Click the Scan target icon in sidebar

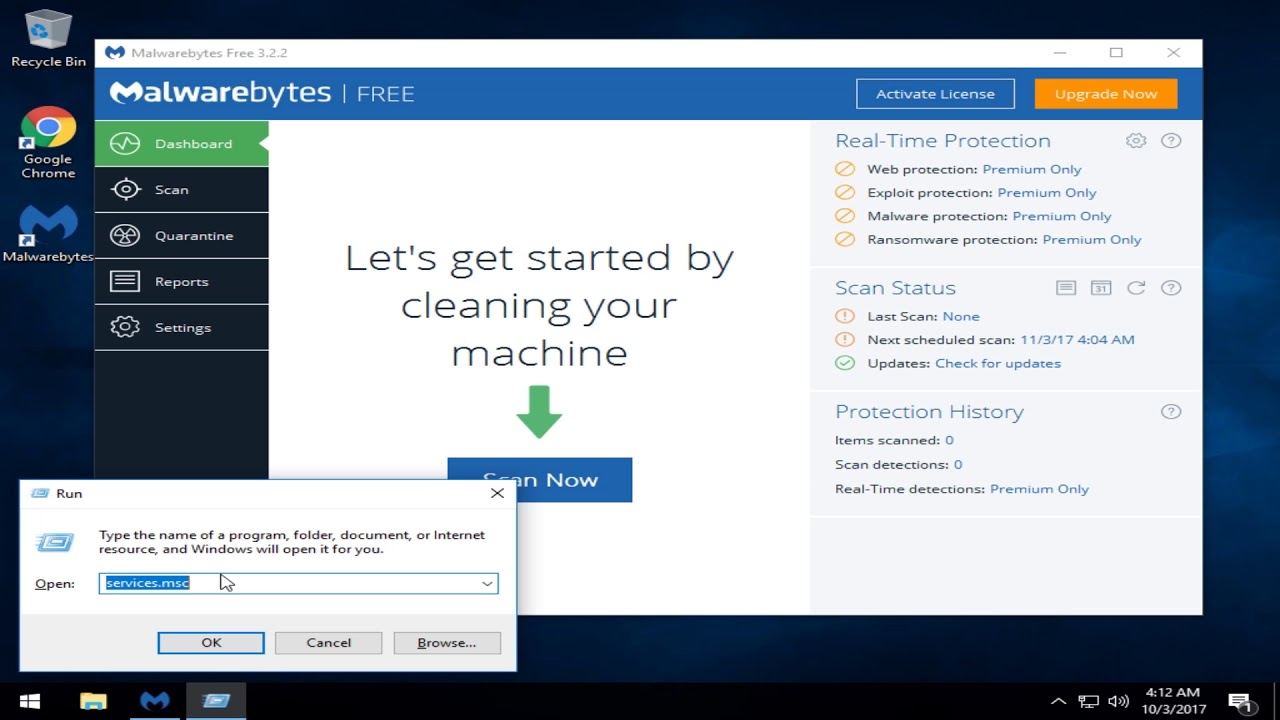[x=125, y=189]
